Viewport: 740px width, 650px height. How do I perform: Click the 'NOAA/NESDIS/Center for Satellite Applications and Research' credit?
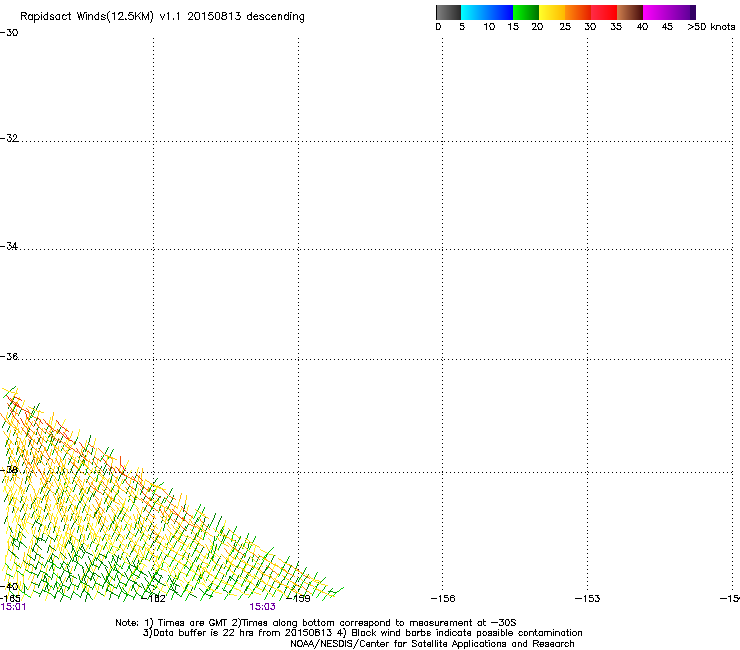coord(432,644)
